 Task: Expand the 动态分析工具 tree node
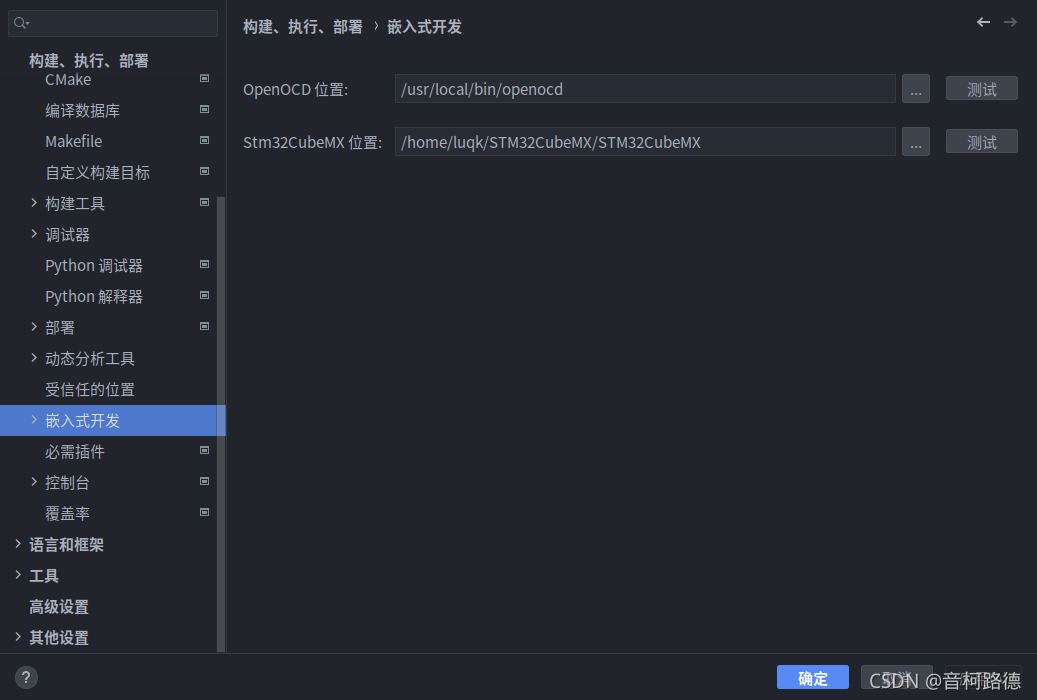point(34,357)
